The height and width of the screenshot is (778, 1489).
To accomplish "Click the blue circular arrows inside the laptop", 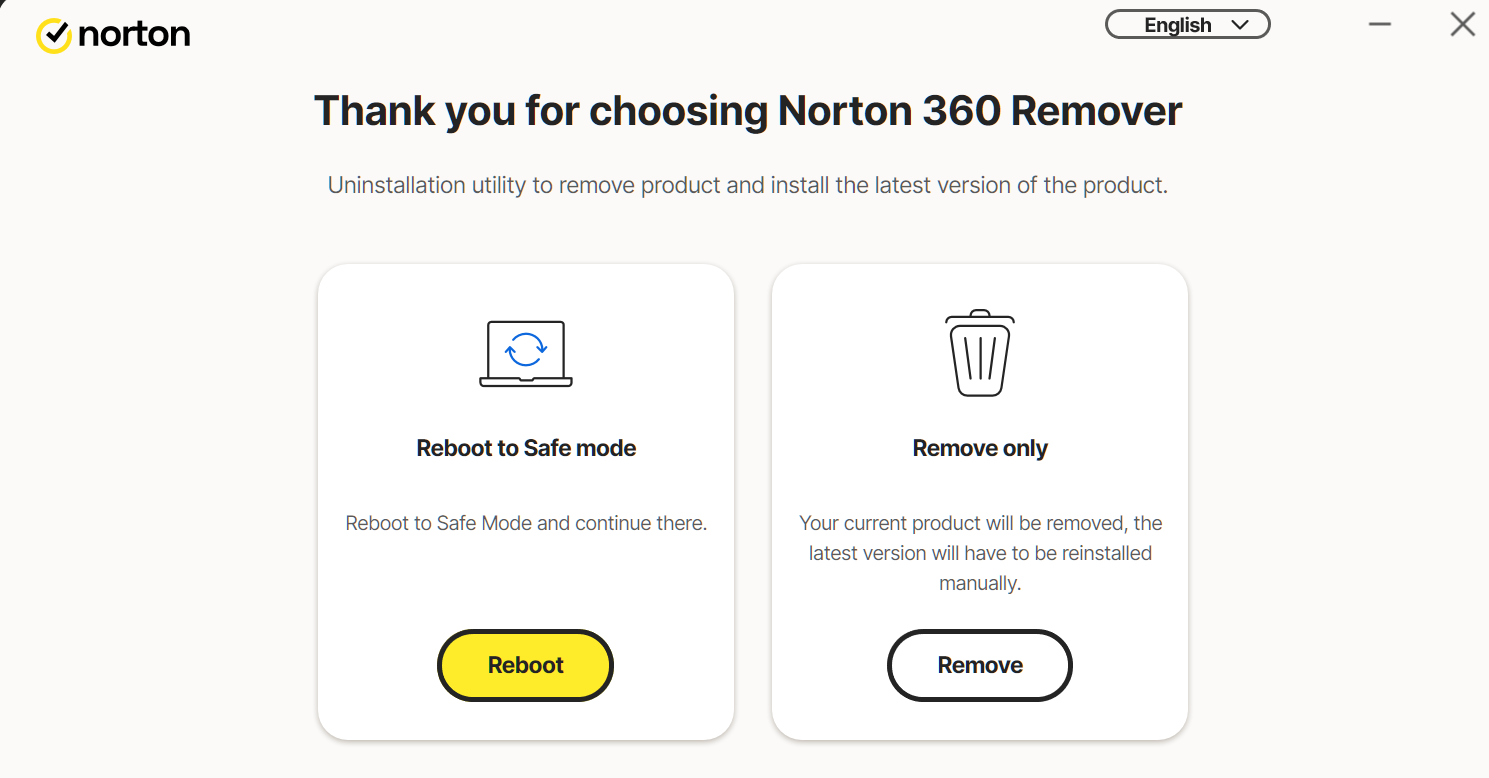I will [x=526, y=349].
